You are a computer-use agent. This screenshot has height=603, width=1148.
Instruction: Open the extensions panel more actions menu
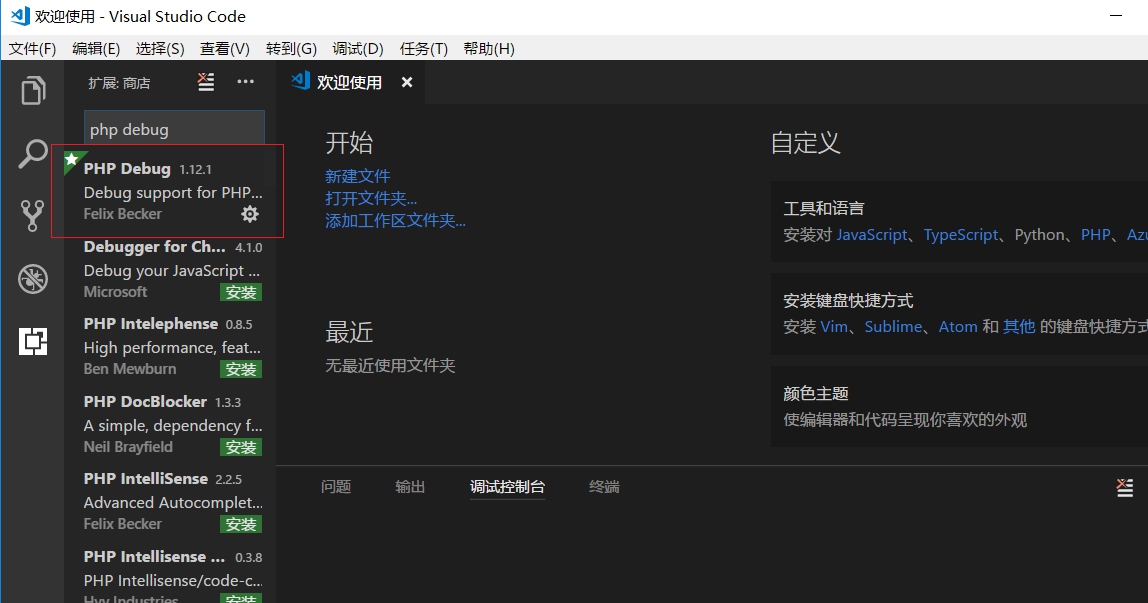point(245,82)
